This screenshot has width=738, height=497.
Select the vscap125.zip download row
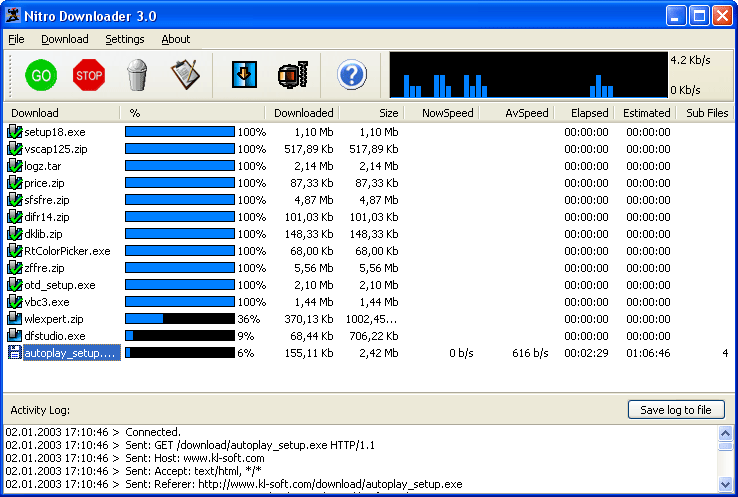click(369, 149)
